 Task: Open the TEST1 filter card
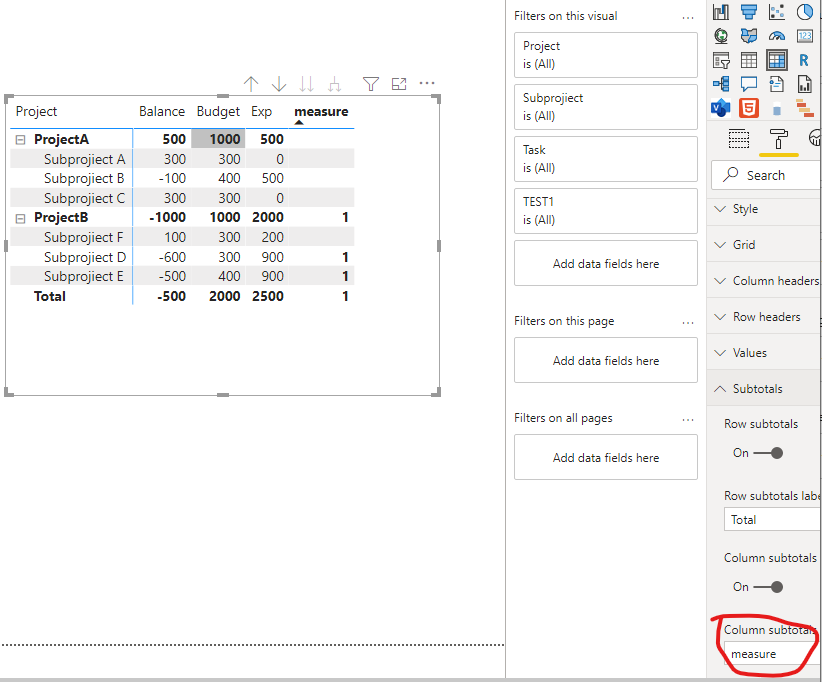(605, 211)
